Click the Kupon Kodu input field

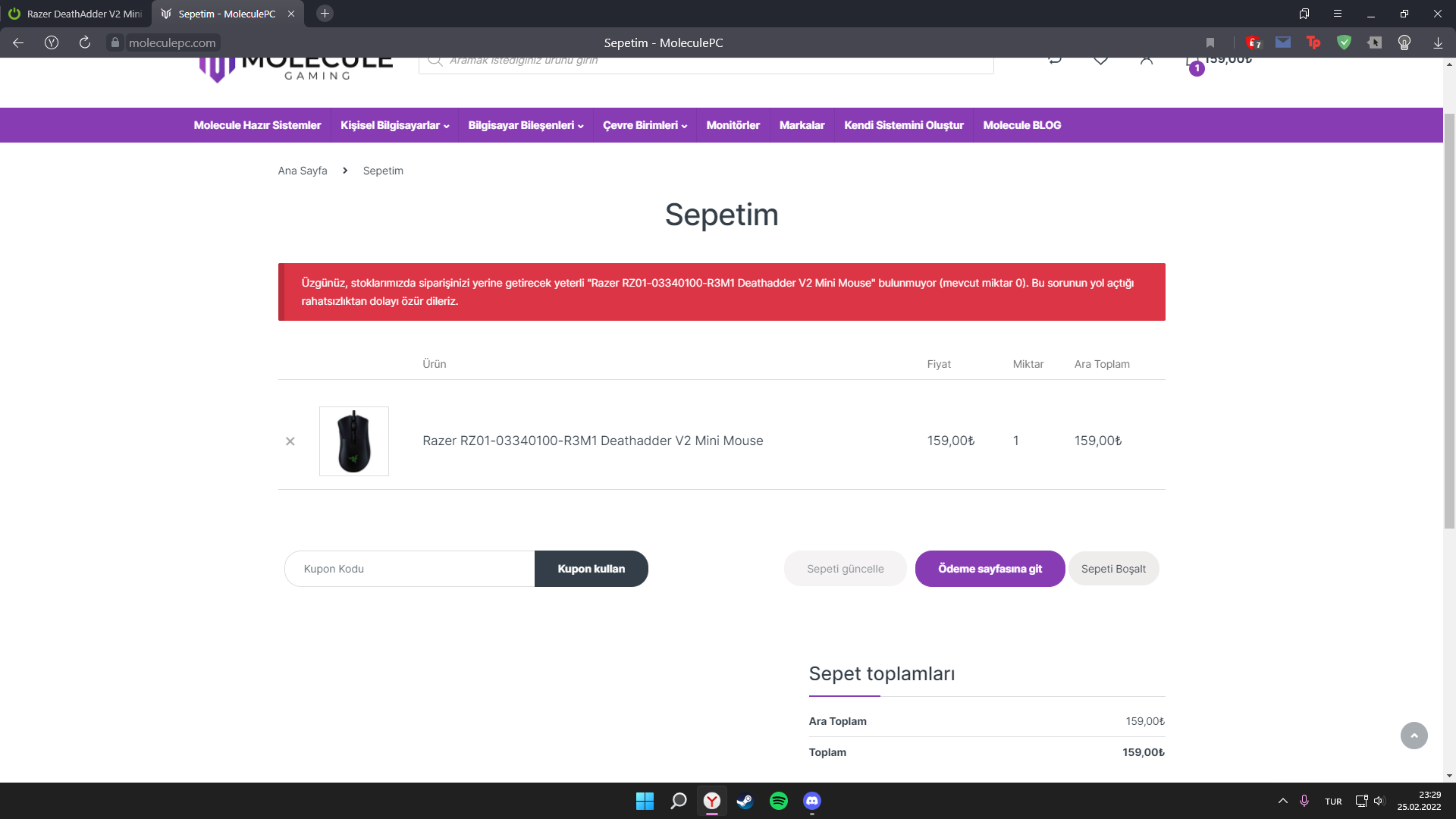pos(409,569)
